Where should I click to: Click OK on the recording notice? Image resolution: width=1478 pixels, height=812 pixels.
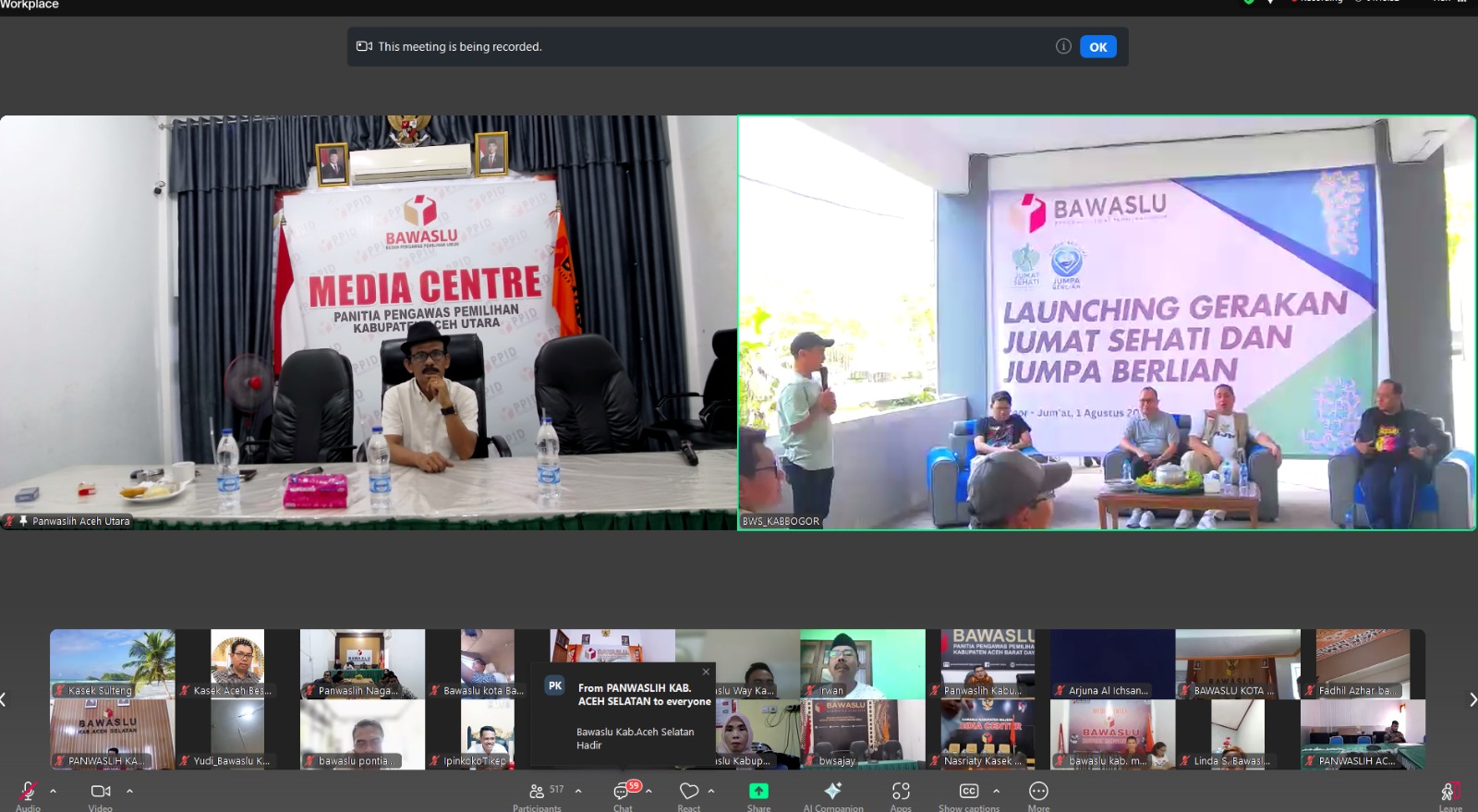tap(1098, 47)
